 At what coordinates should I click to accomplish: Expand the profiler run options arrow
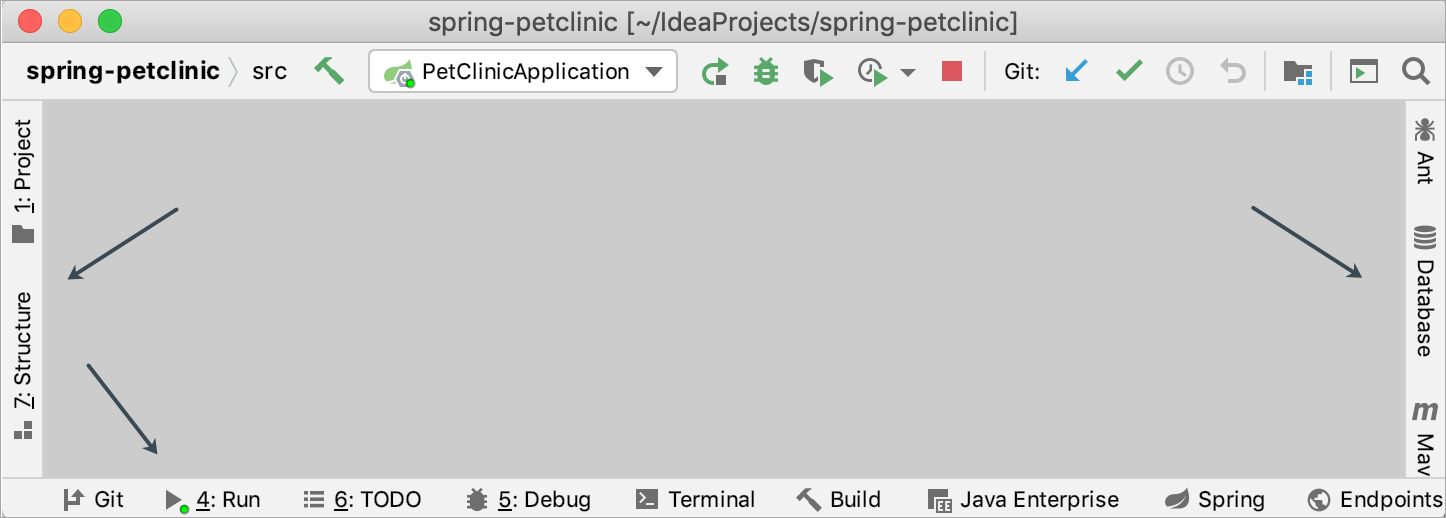coord(908,73)
